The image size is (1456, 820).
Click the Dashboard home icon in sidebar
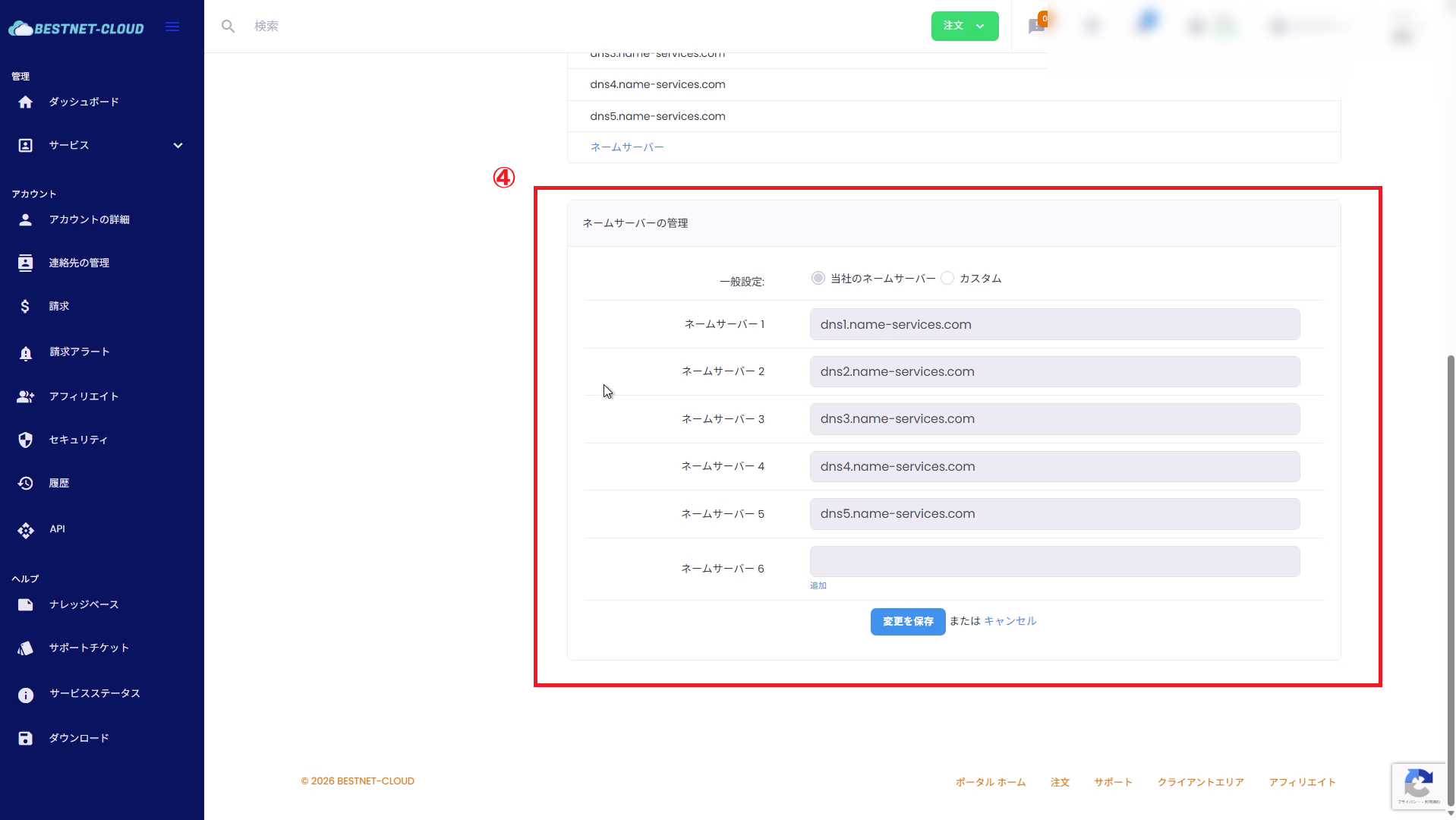tap(25, 102)
